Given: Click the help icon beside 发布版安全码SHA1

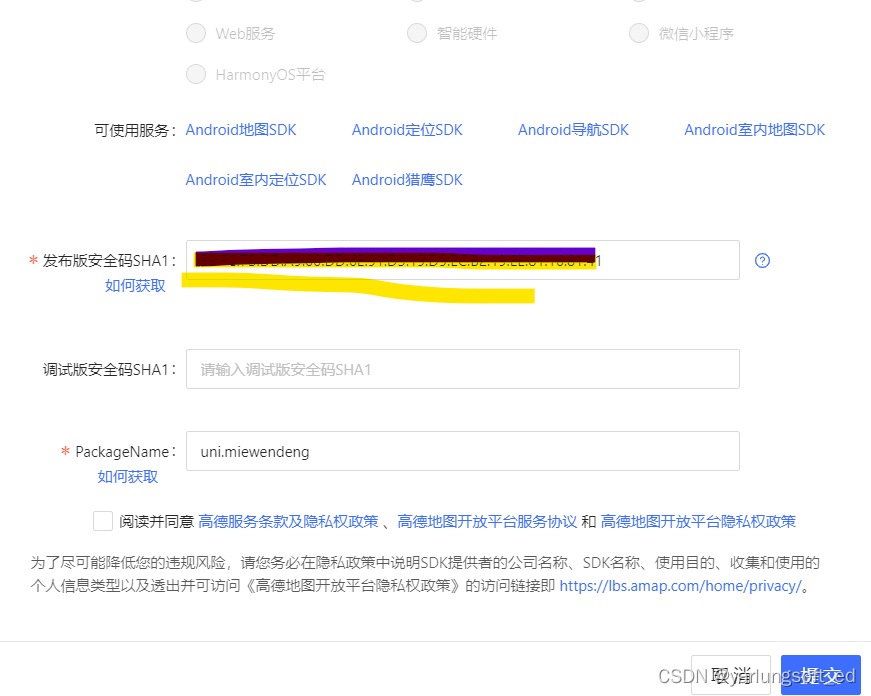Looking at the screenshot, I should 762,260.
